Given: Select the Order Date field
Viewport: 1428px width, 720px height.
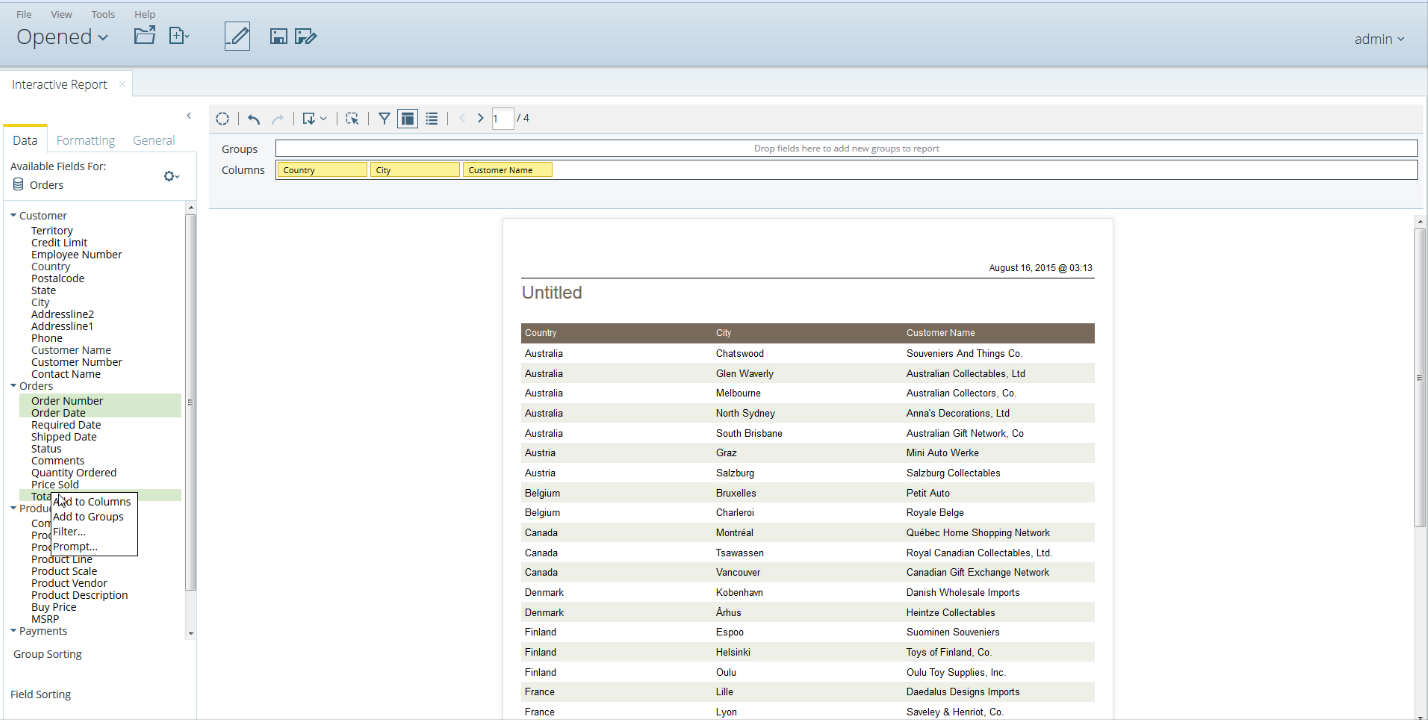Looking at the screenshot, I should click(x=58, y=413).
